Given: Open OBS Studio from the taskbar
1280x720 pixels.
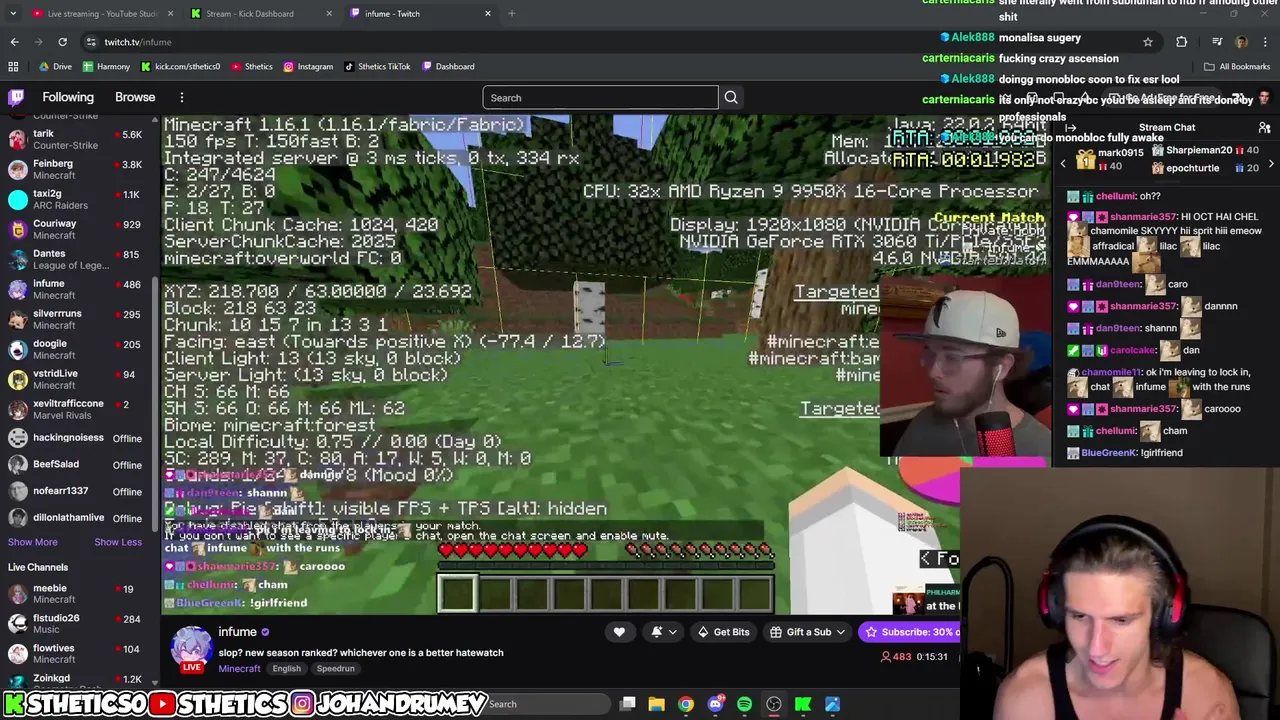Looking at the screenshot, I should click(774, 704).
